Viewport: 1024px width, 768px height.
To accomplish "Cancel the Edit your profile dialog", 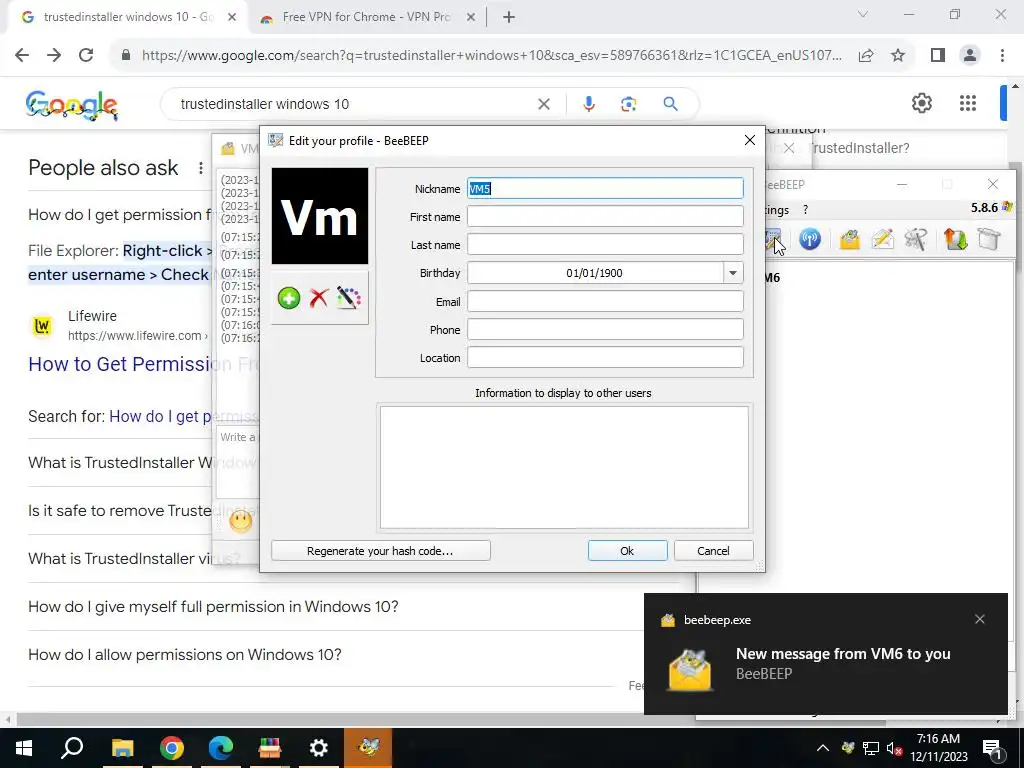I will pyautogui.click(x=713, y=551).
